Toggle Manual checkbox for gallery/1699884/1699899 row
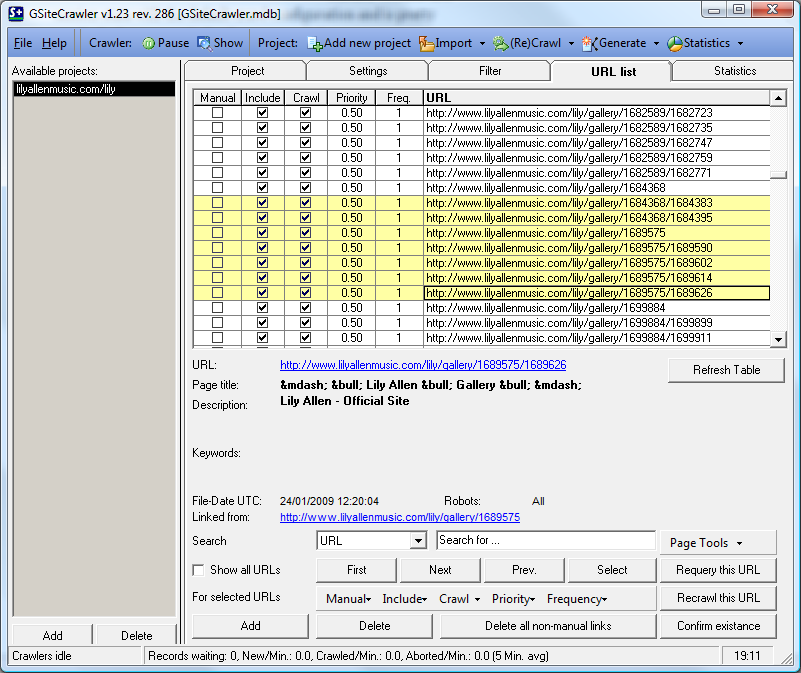This screenshot has height=673, width=801. coord(218,323)
